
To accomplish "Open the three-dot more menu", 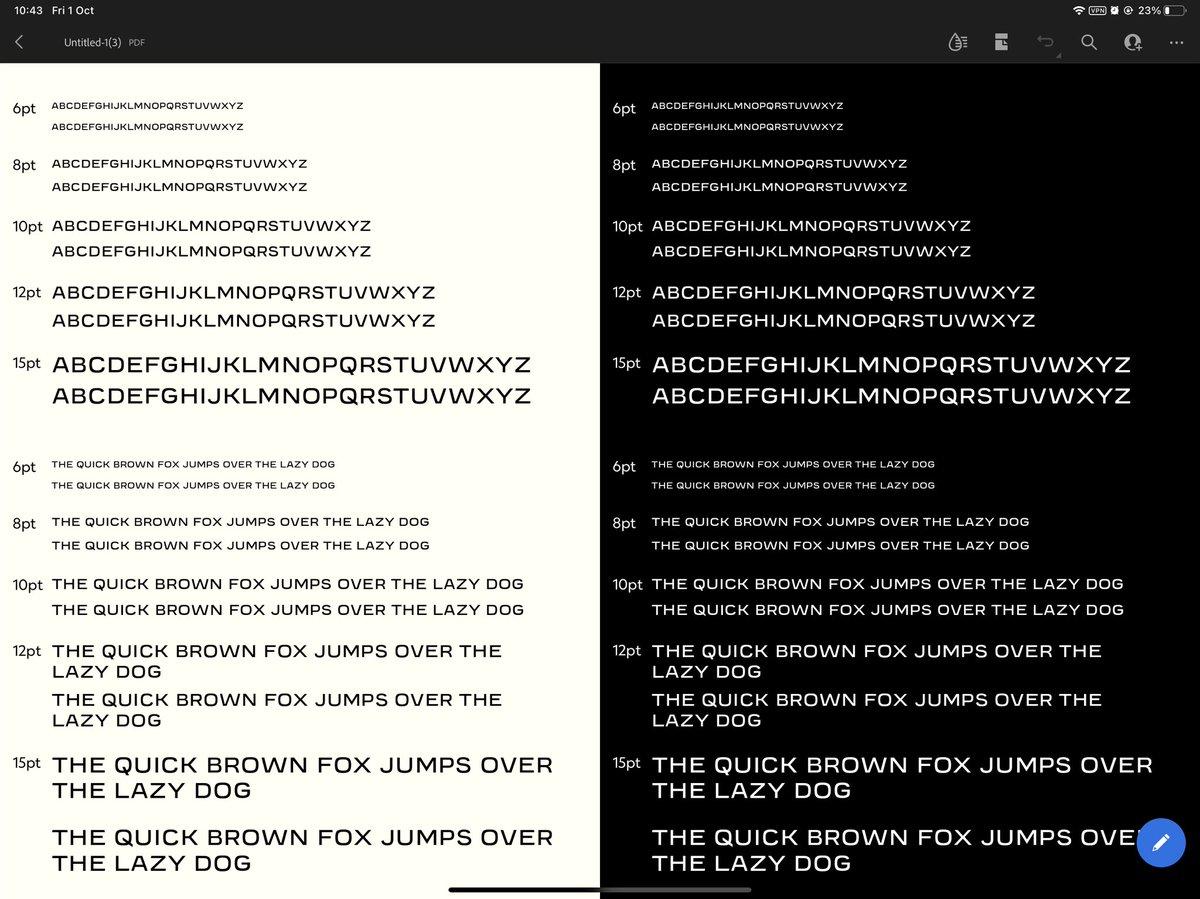I will [x=1176, y=43].
